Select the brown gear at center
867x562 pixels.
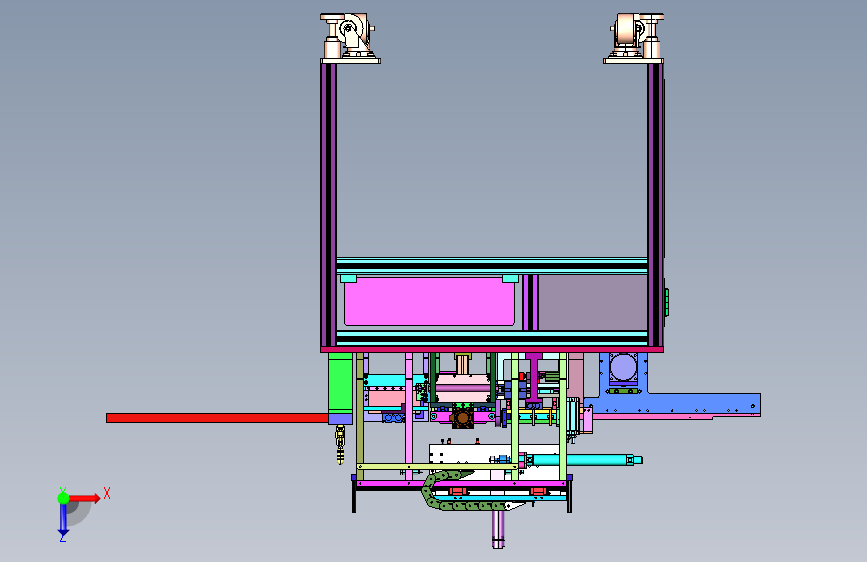tap(462, 418)
